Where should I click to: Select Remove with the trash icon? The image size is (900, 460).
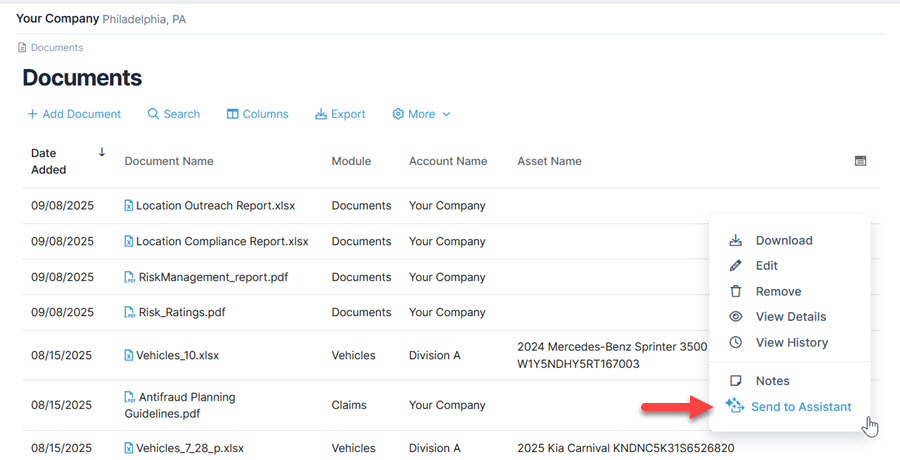click(x=777, y=292)
